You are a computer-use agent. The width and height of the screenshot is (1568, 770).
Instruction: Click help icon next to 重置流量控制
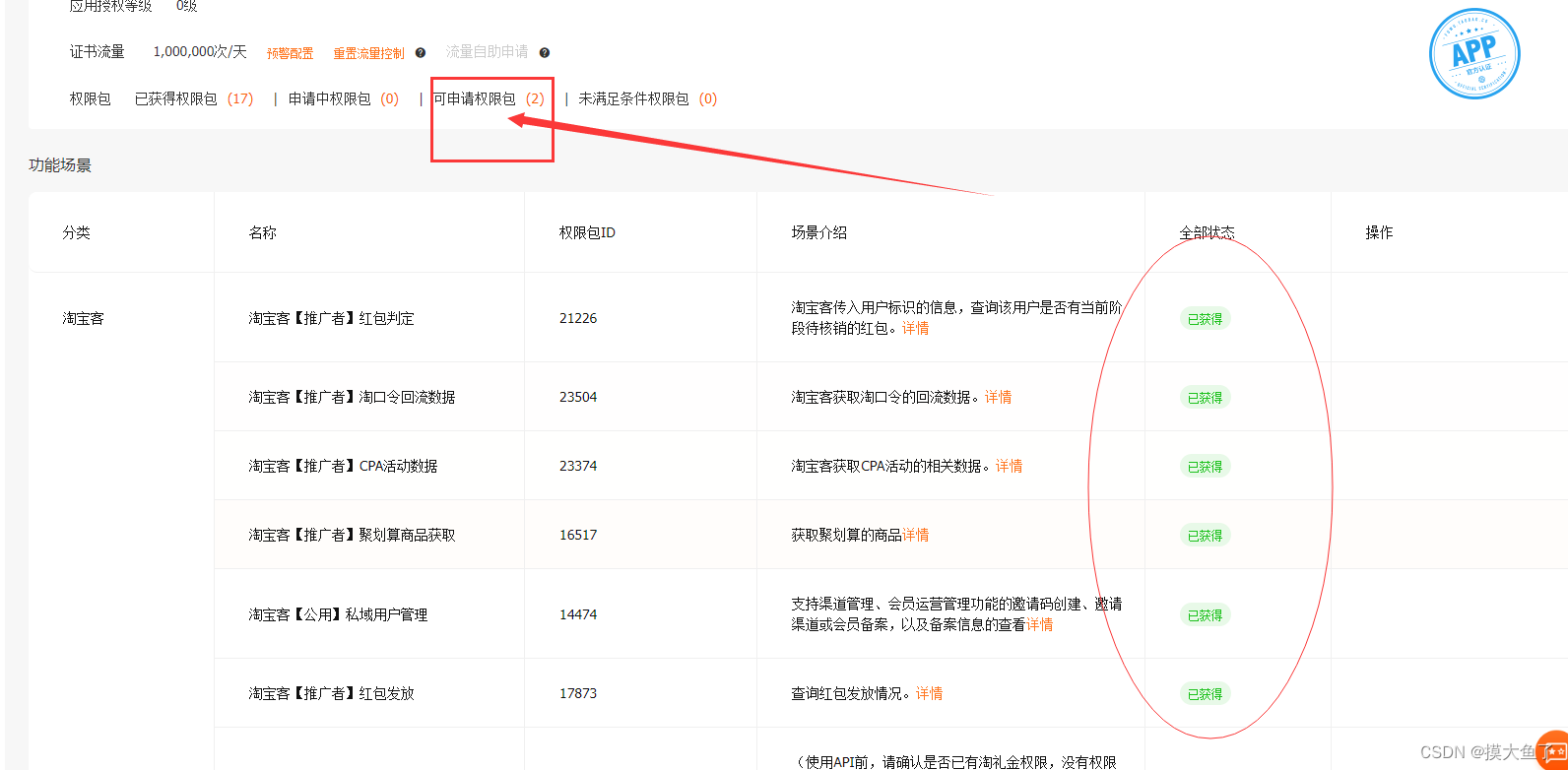coord(421,53)
